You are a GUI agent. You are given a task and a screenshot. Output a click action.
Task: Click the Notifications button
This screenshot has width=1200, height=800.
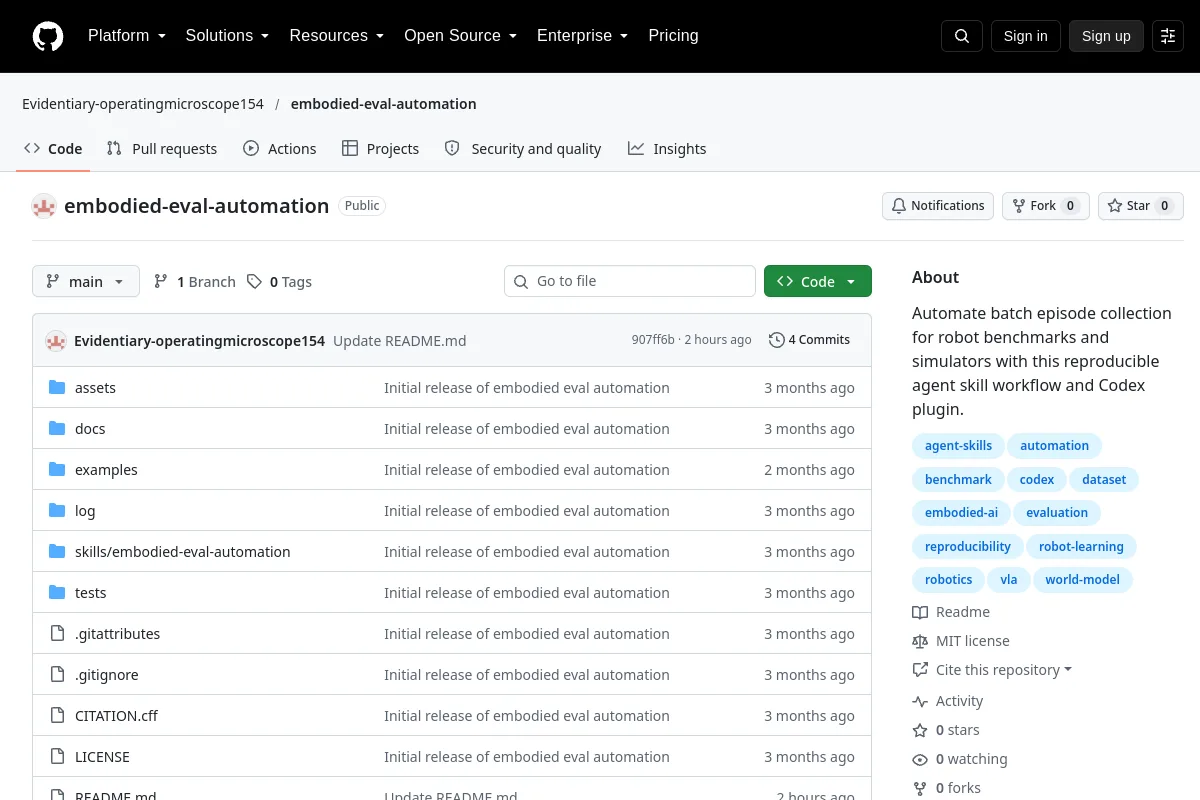click(x=938, y=206)
